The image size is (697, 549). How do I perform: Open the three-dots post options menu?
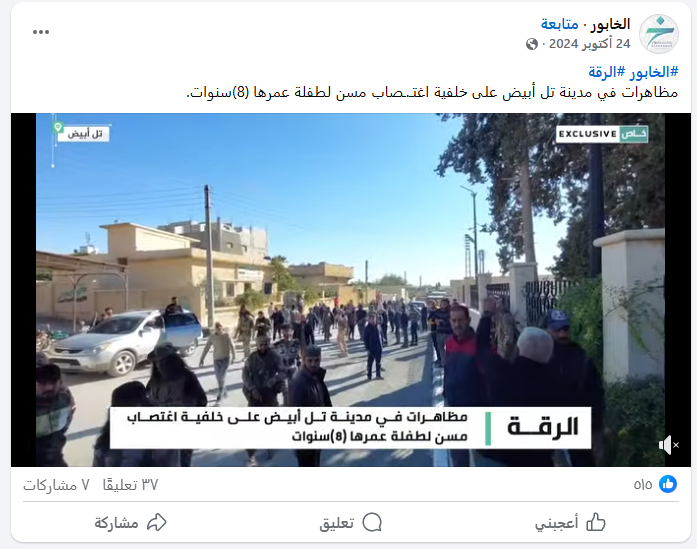pos(41,32)
